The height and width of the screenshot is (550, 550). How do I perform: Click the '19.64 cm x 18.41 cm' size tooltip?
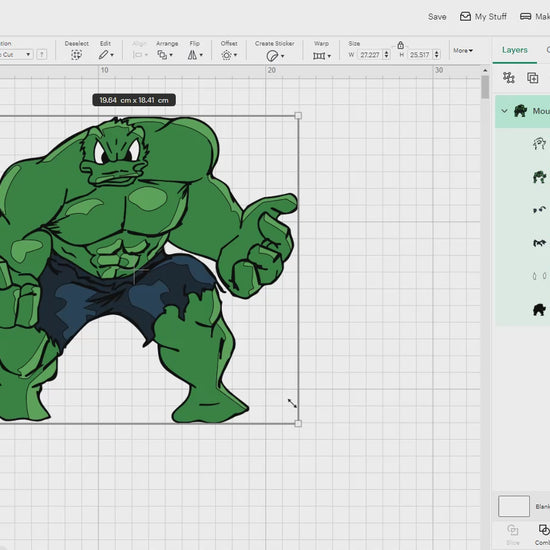(134, 100)
